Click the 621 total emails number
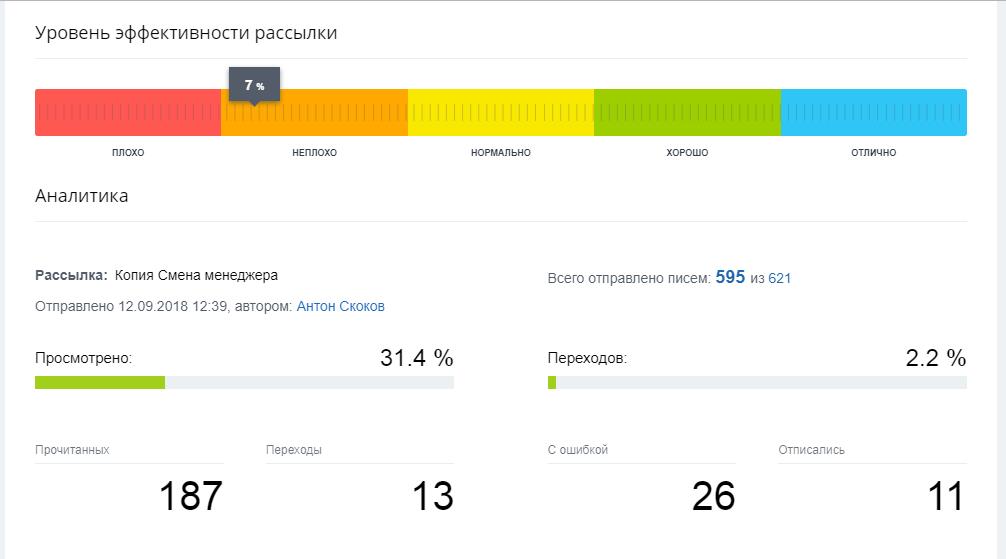Screen dimensions: 1006x559 (x=779, y=278)
